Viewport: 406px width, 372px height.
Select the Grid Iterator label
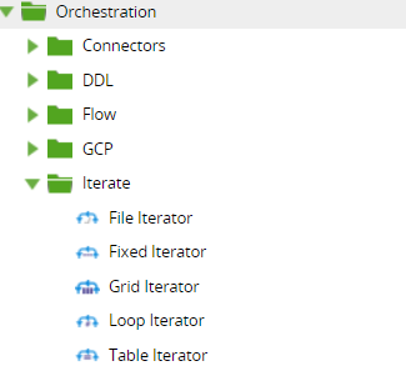[x=154, y=287]
